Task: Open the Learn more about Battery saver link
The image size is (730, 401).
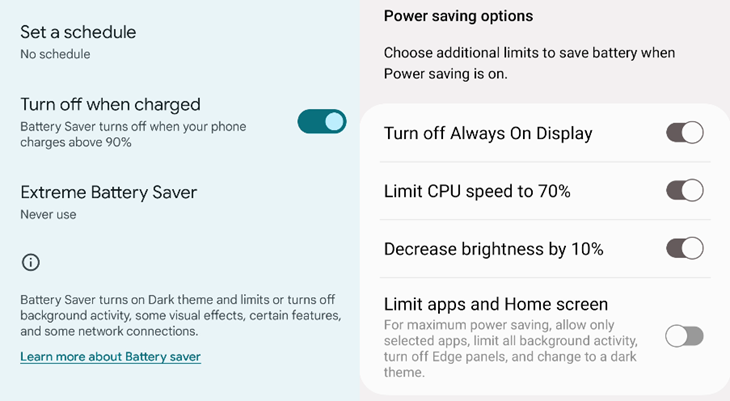Action: [110, 357]
